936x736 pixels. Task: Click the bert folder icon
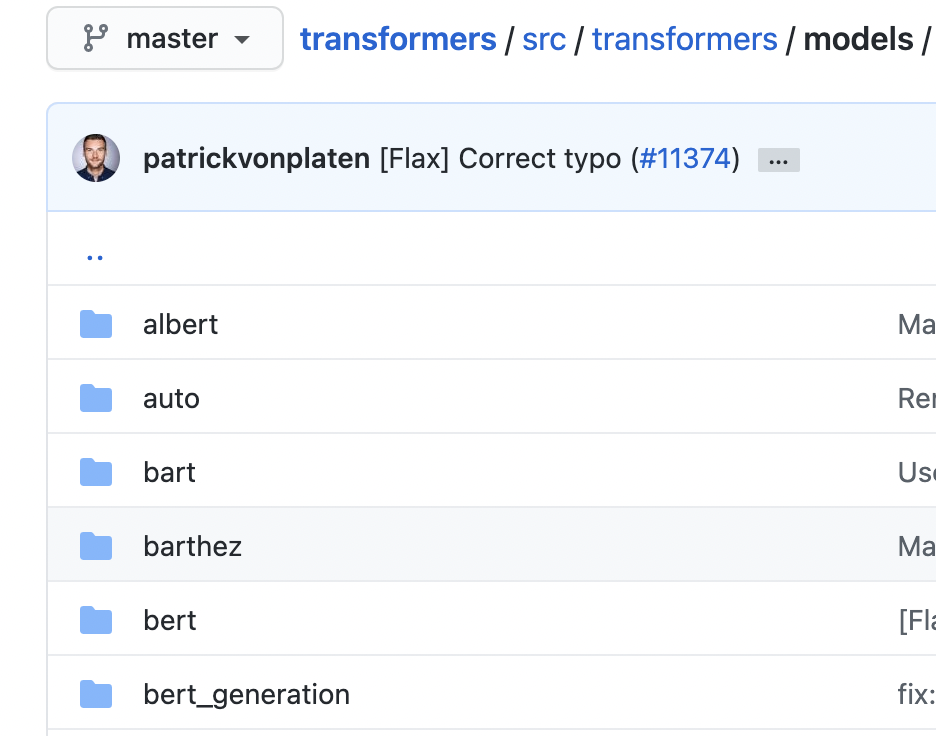point(96,620)
